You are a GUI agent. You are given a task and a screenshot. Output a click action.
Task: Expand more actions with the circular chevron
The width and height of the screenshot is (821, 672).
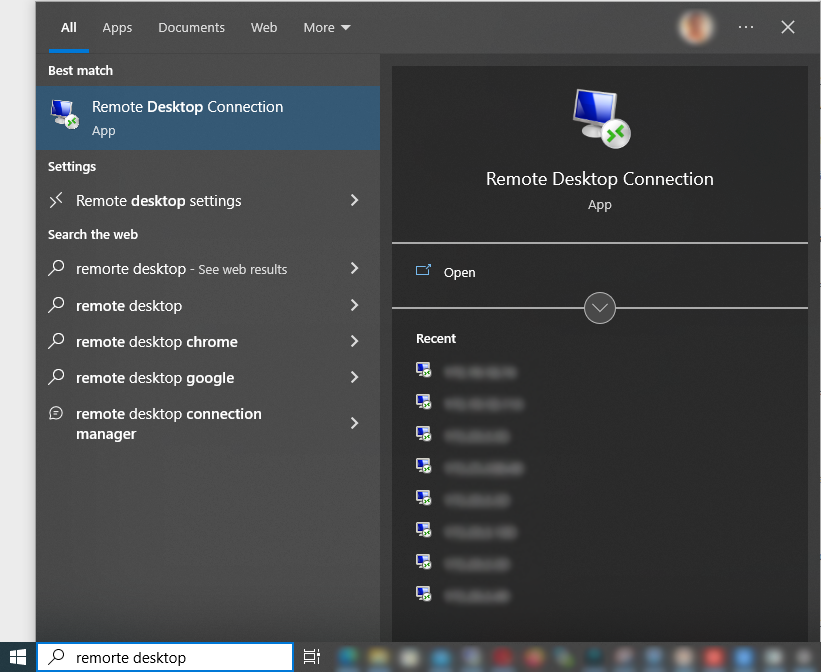(600, 308)
